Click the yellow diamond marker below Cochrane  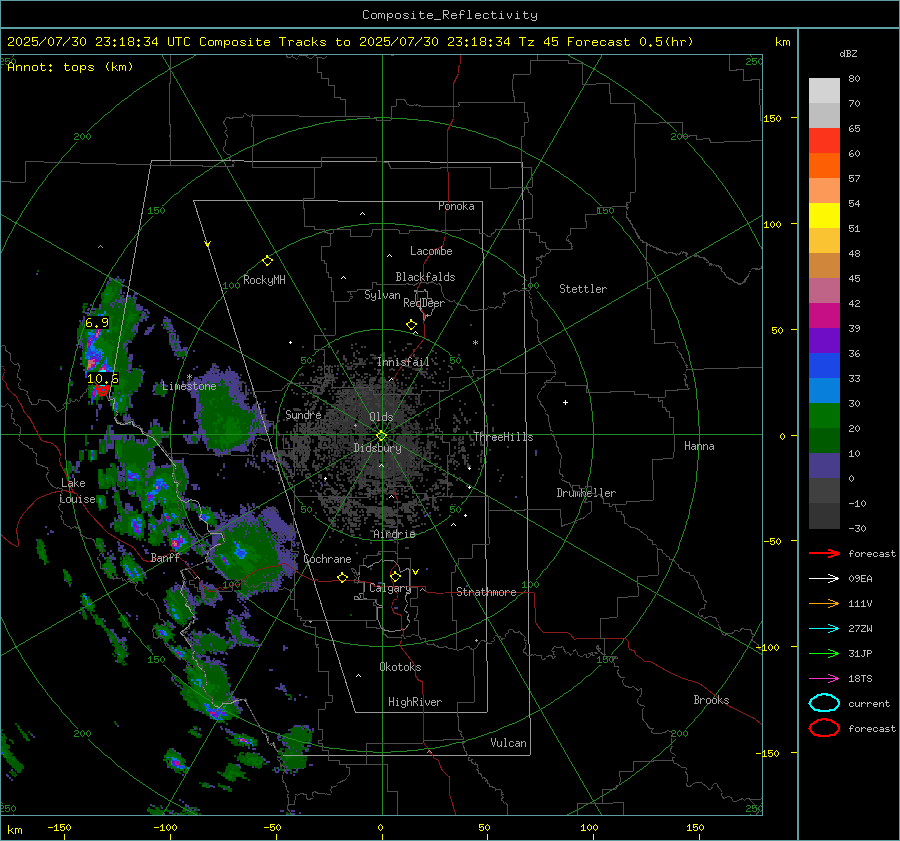342,577
